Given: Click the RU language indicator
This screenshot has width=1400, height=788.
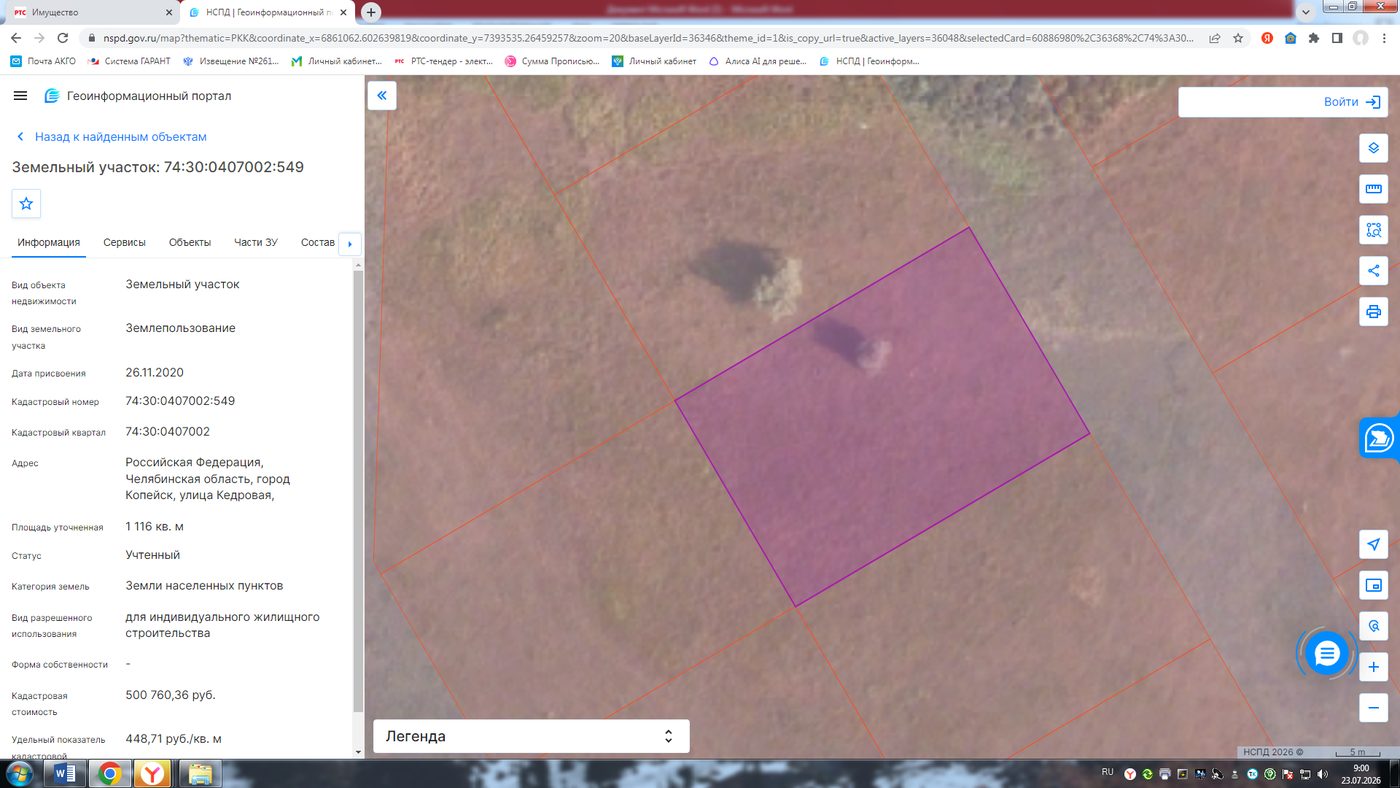Looking at the screenshot, I should (x=1107, y=773).
